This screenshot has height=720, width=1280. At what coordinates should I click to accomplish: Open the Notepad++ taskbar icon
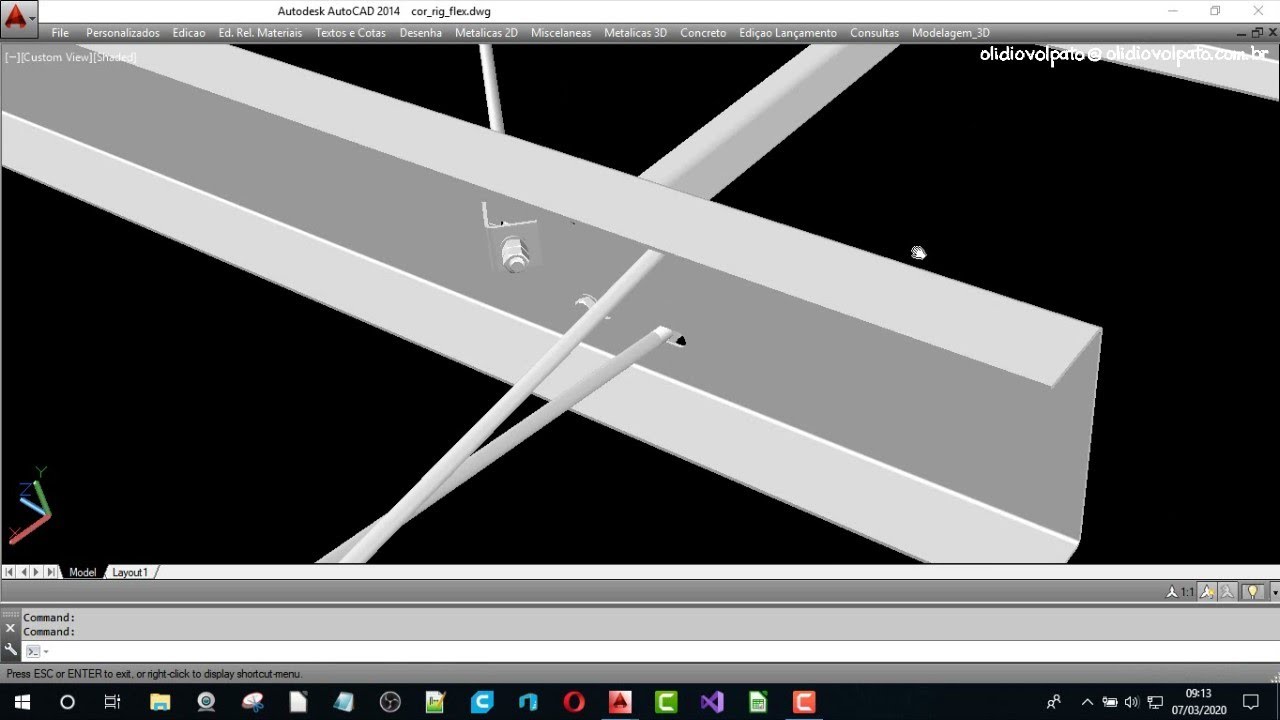click(x=436, y=702)
